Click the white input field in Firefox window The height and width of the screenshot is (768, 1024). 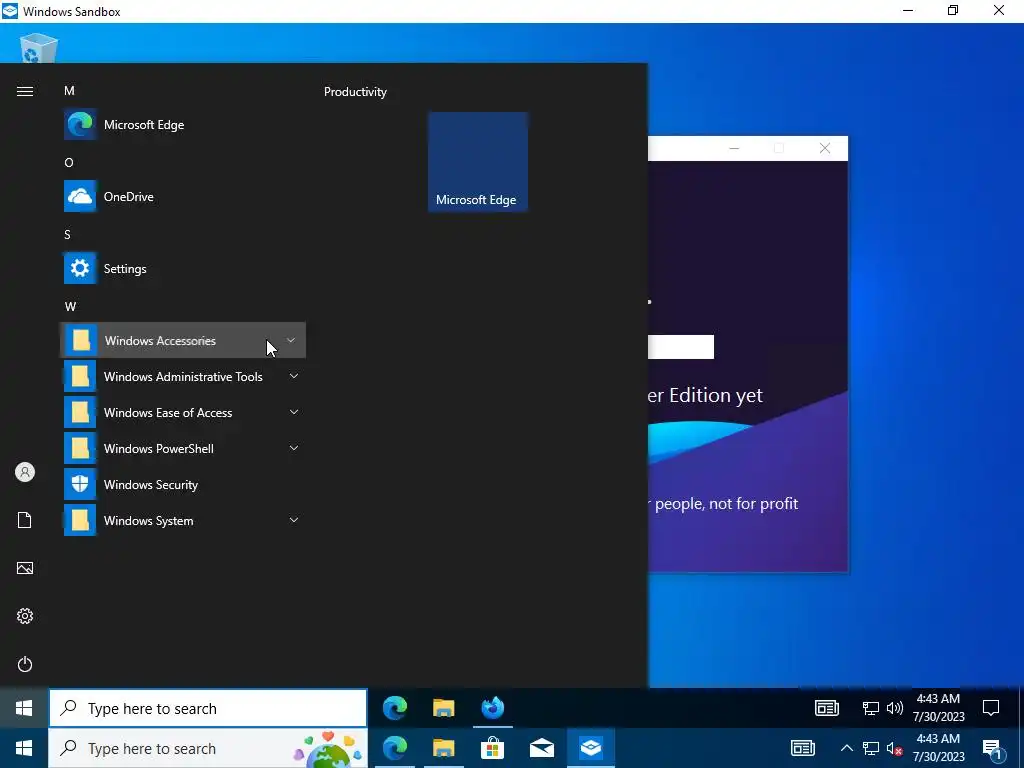[680, 347]
